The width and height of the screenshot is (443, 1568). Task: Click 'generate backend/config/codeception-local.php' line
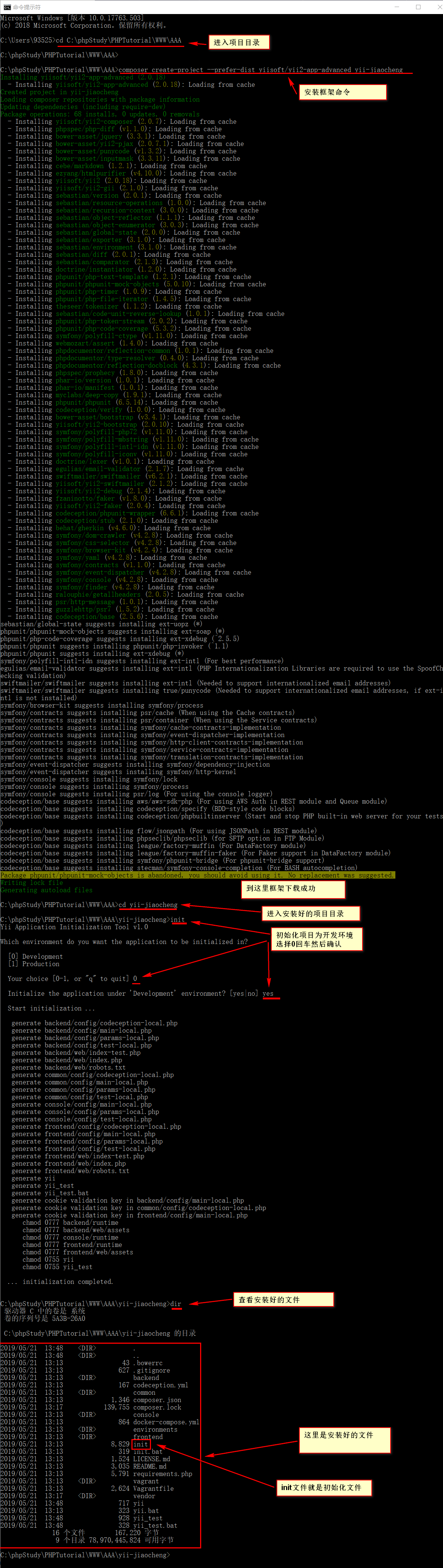coord(94,1023)
